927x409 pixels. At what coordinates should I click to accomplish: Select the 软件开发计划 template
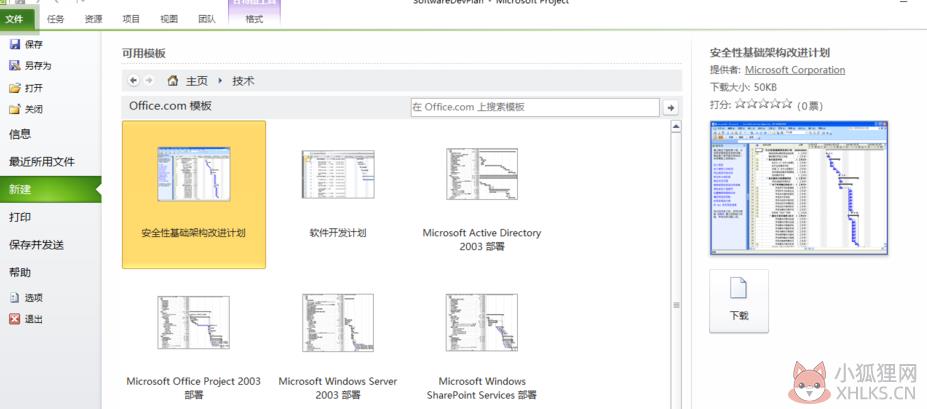coord(338,194)
